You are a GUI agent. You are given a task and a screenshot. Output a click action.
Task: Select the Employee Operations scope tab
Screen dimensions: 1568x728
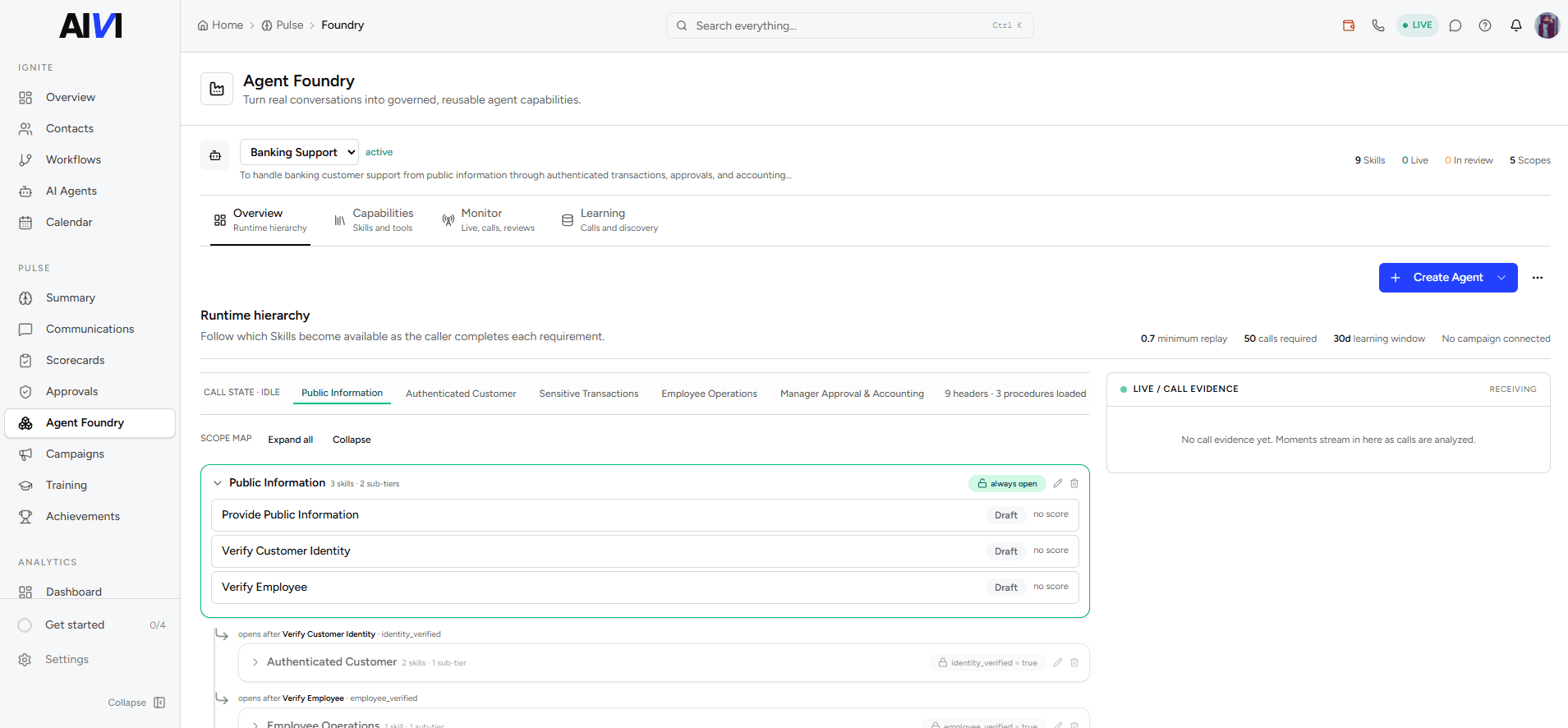pyautogui.click(x=710, y=394)
